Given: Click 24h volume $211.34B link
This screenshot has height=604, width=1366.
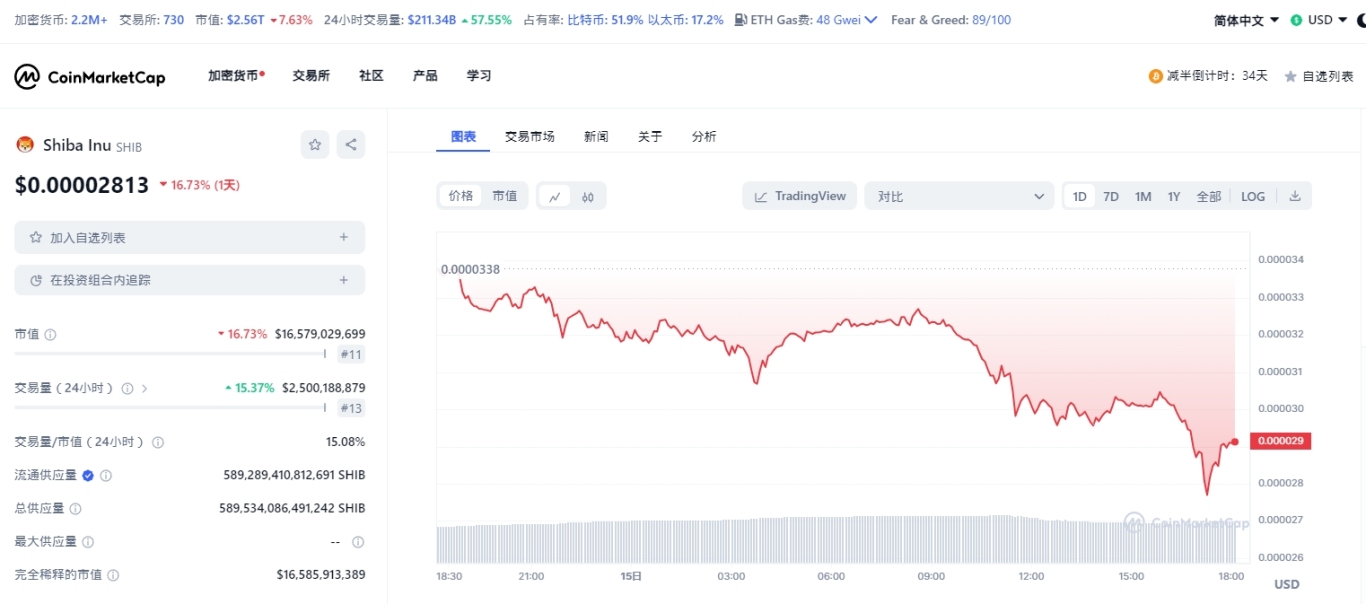Looking at the screenshot, I should (x=432, y=20).
